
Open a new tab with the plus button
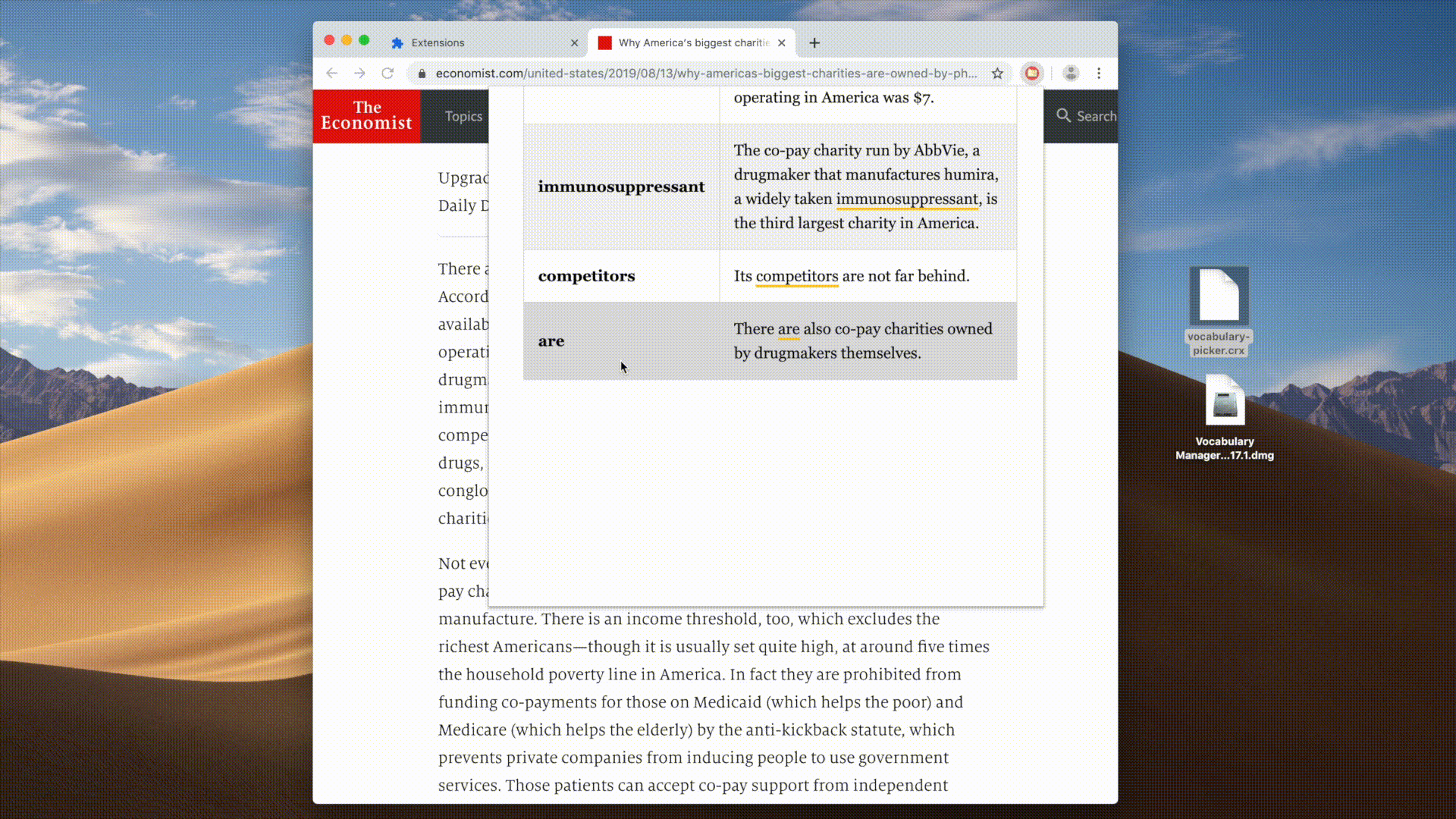(814, 43)
